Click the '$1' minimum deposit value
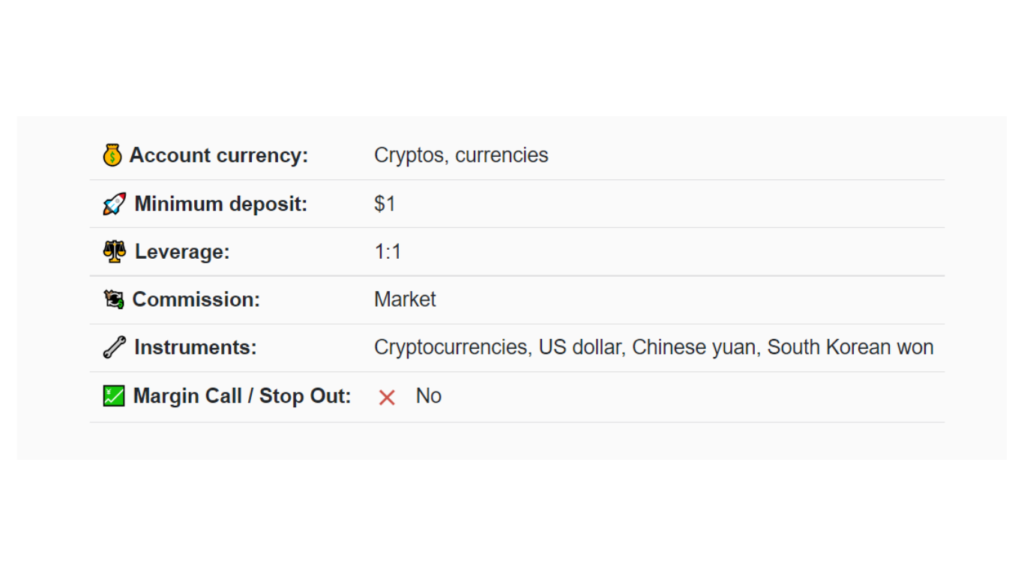1024x576 pixels. point(385,204)
